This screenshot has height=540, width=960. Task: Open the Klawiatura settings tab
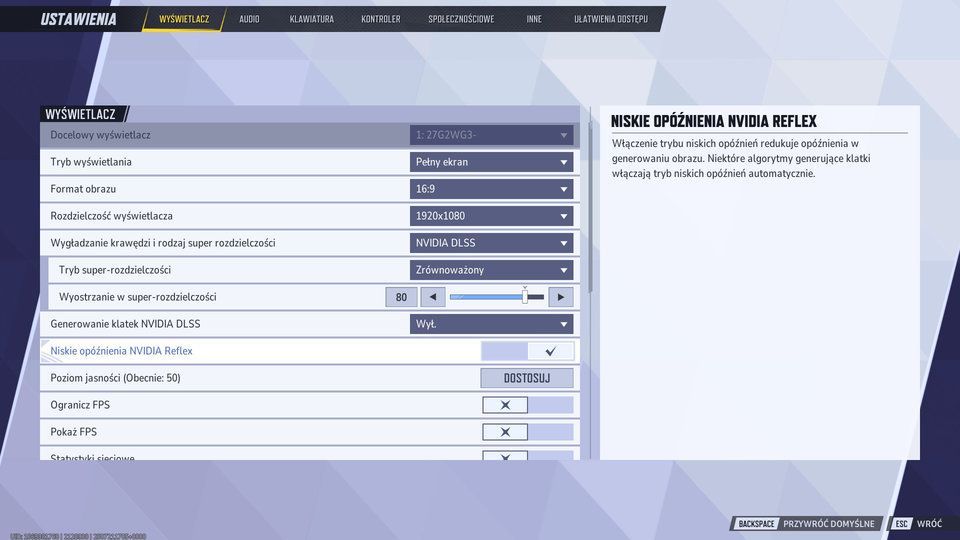tap(311, 19)
